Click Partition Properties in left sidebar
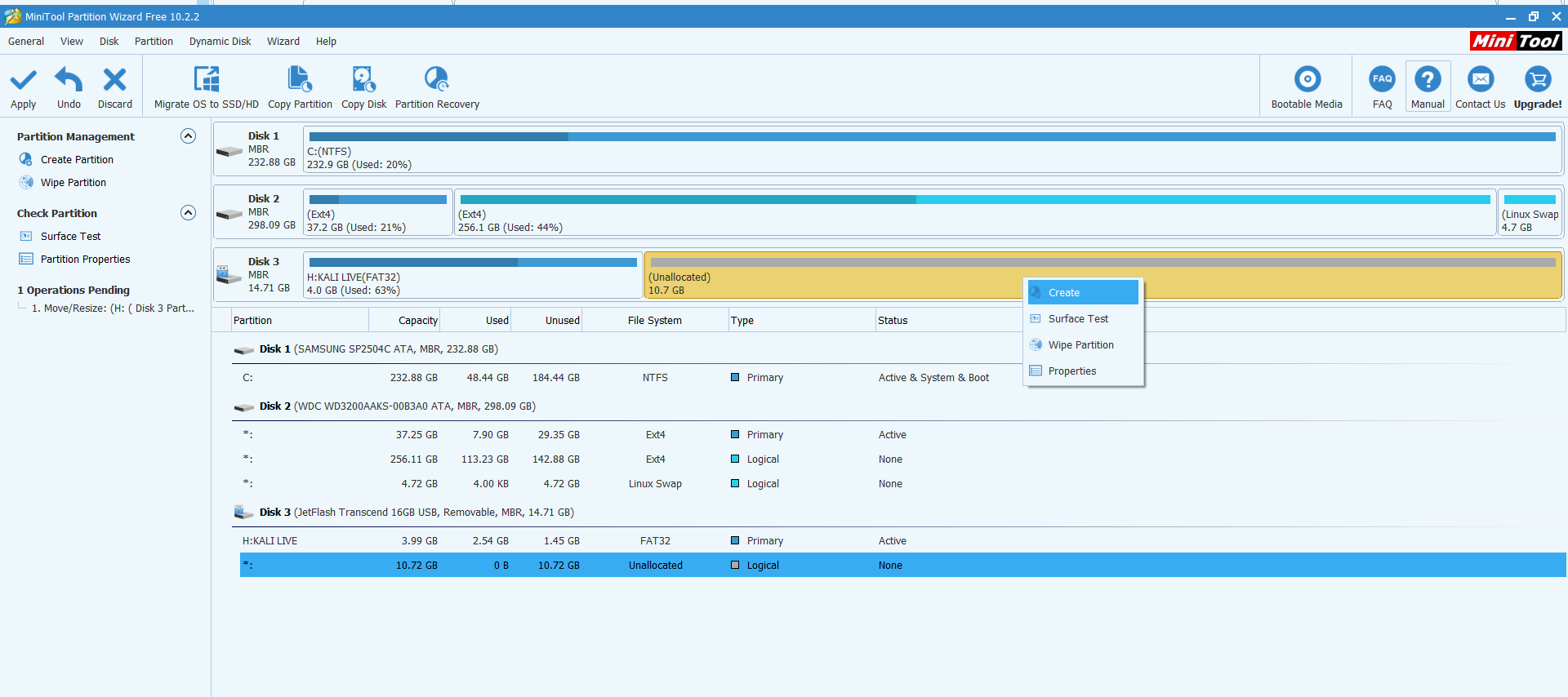The height and width of the screenshot is (697, 1568). [x=85, y=260]
